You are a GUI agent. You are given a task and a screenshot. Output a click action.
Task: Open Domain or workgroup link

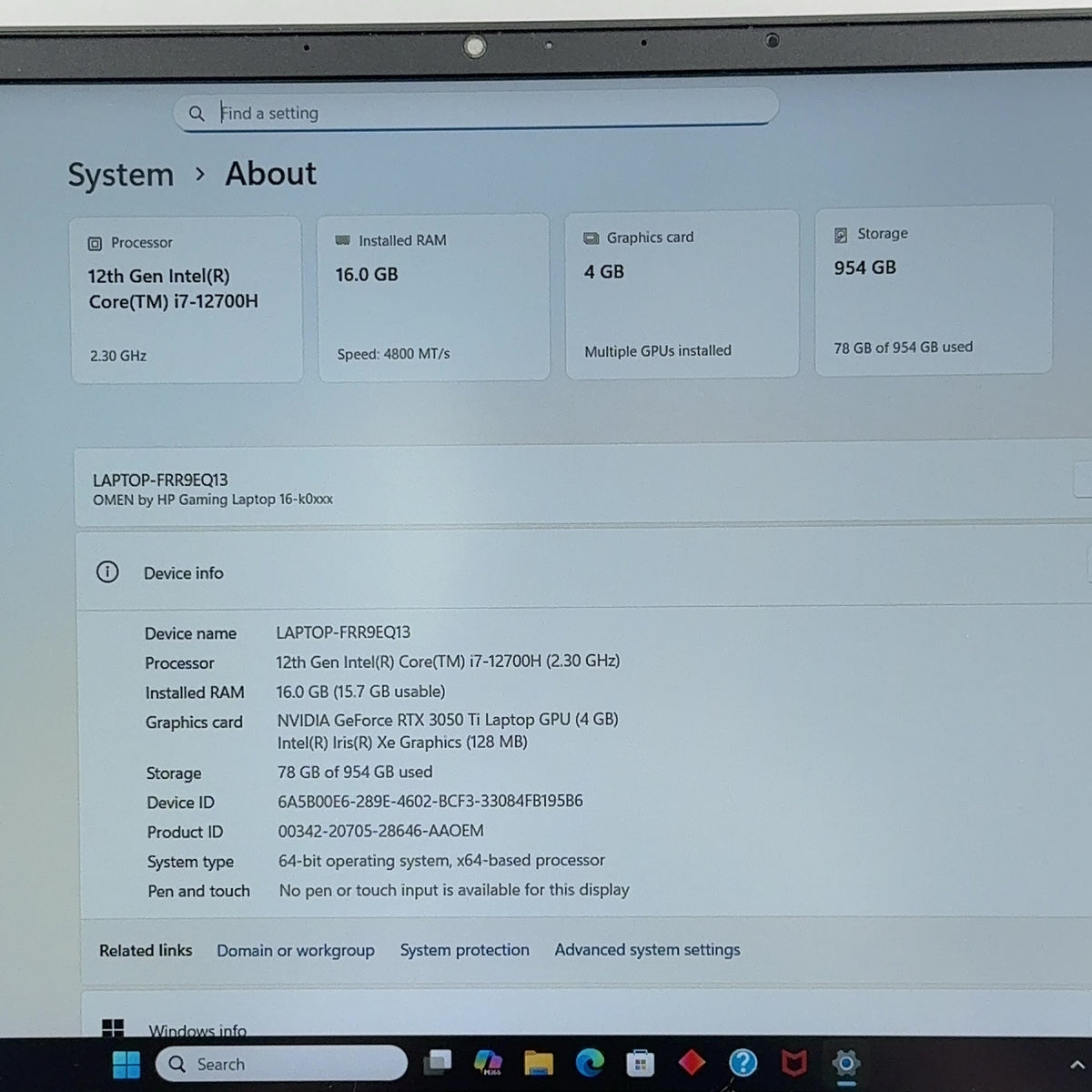point(296,950)
